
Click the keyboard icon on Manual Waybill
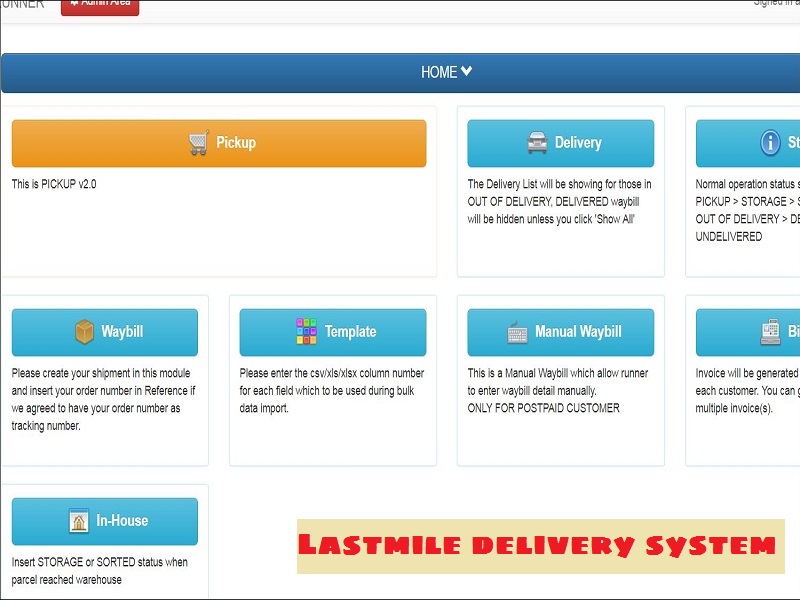(x=518, y=332)
